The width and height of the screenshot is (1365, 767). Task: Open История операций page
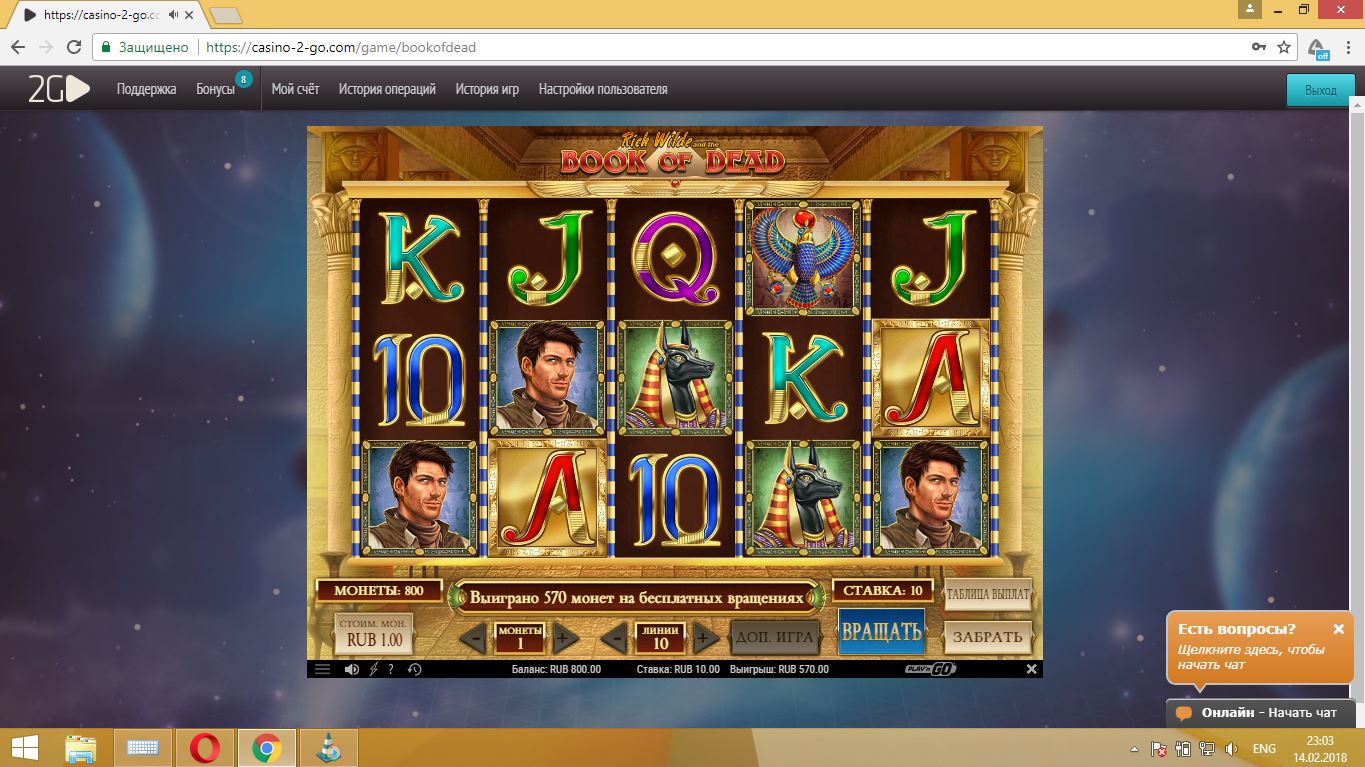(x=387, y=89)
